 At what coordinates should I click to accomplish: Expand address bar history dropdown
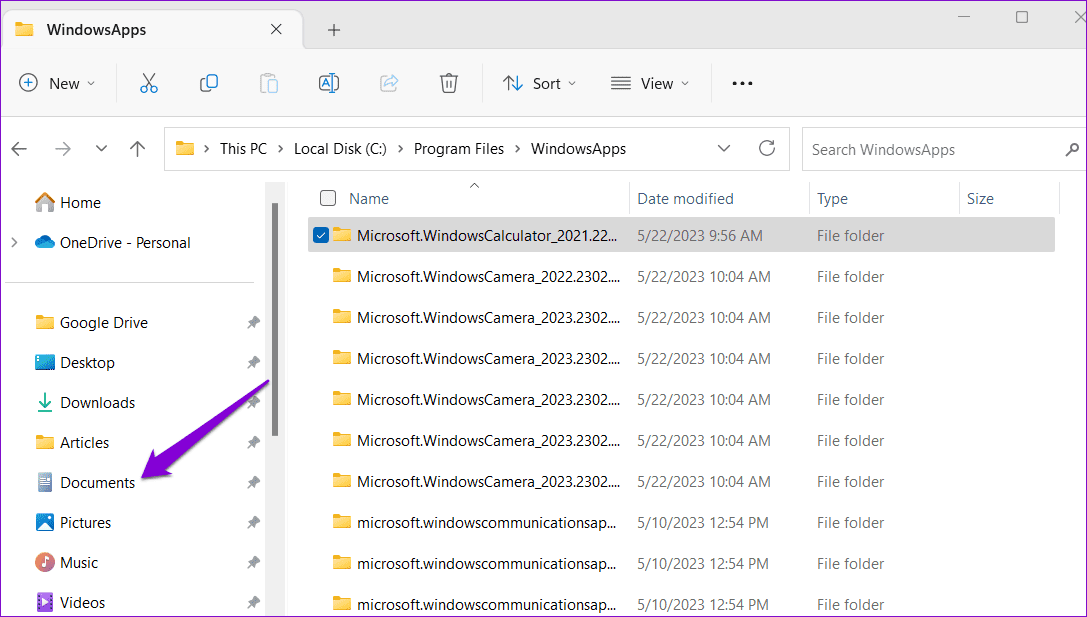(724, 148)
